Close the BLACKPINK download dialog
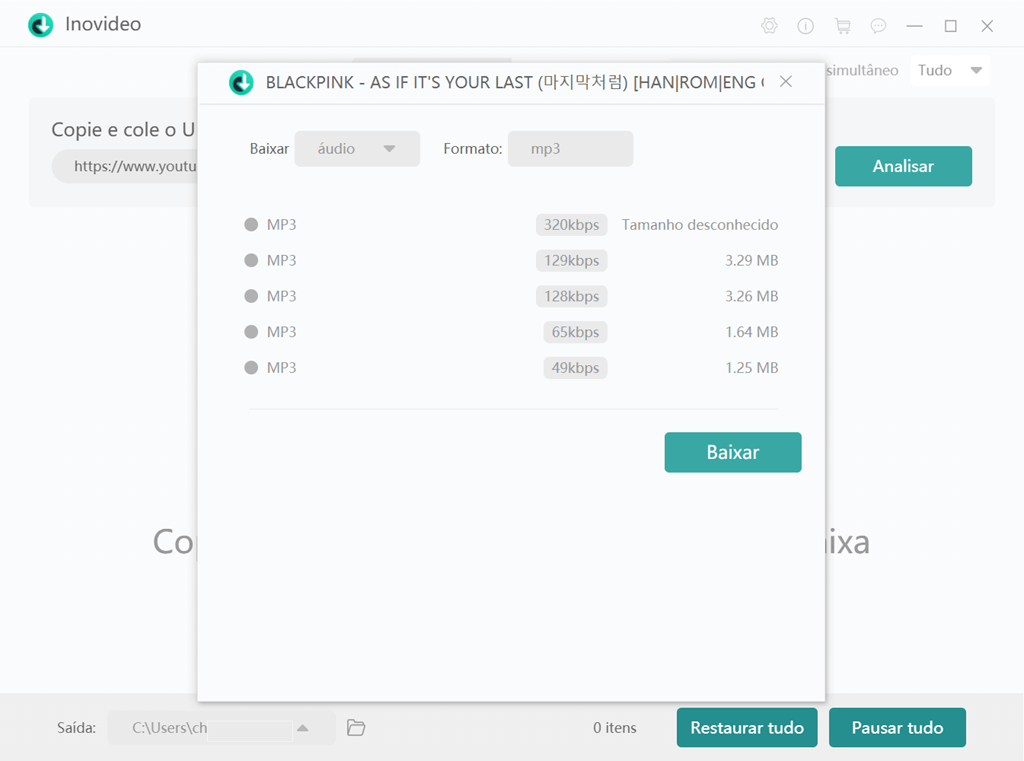The width and height of the screenshot is (1024, 761). 786,81
